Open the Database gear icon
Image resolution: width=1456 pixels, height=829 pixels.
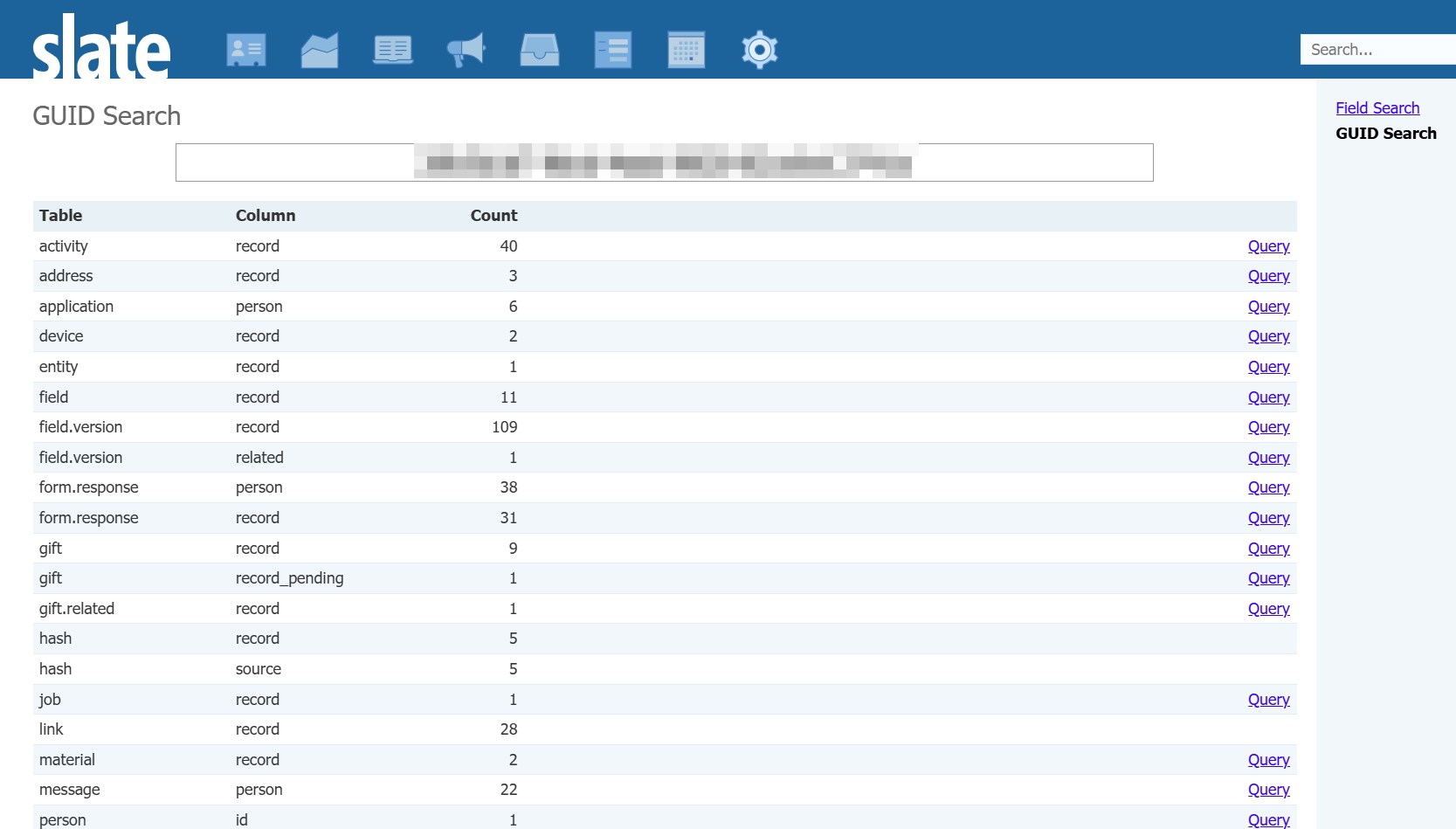(x=760, y=50)
